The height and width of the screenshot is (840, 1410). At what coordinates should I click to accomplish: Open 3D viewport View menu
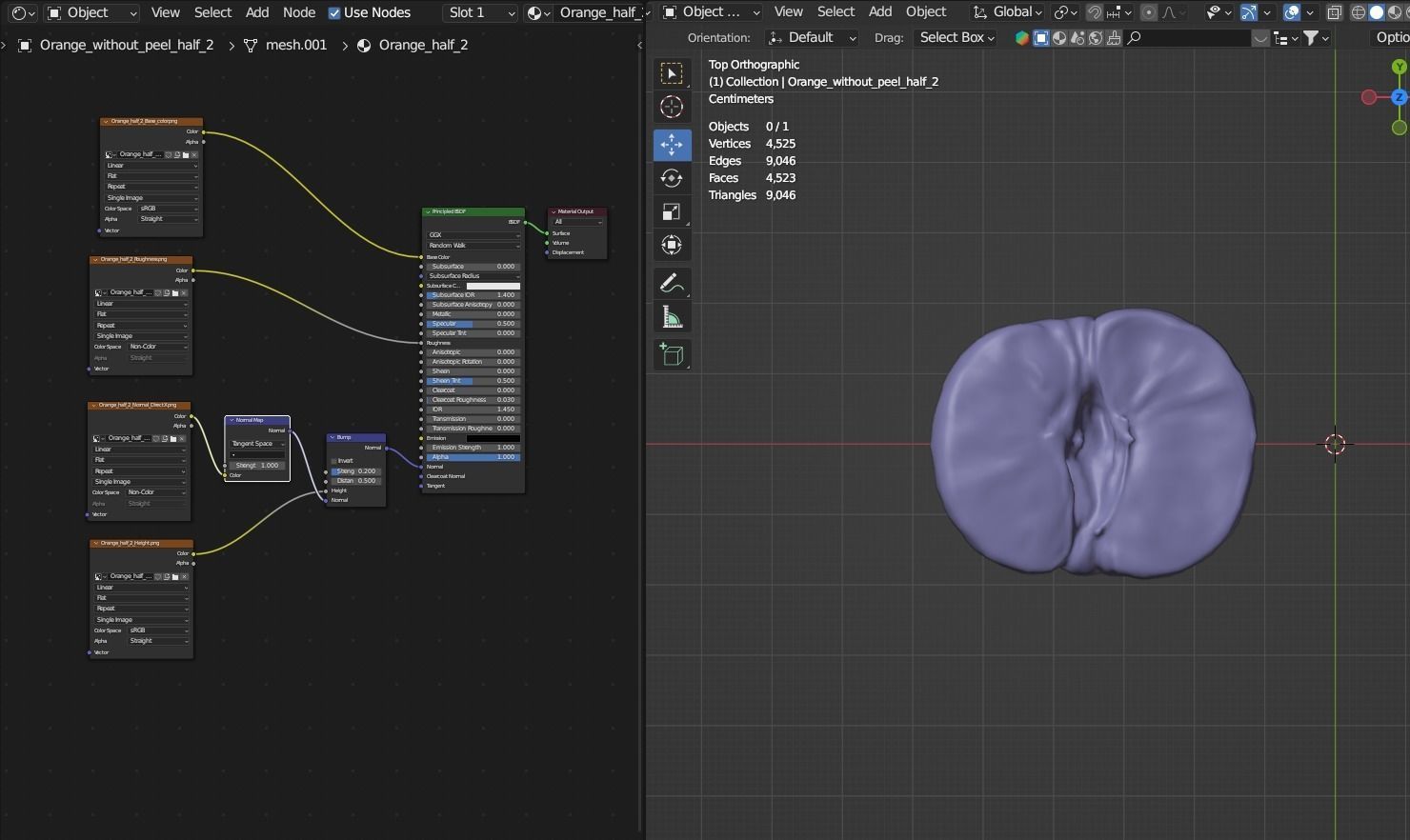(788, 12)
